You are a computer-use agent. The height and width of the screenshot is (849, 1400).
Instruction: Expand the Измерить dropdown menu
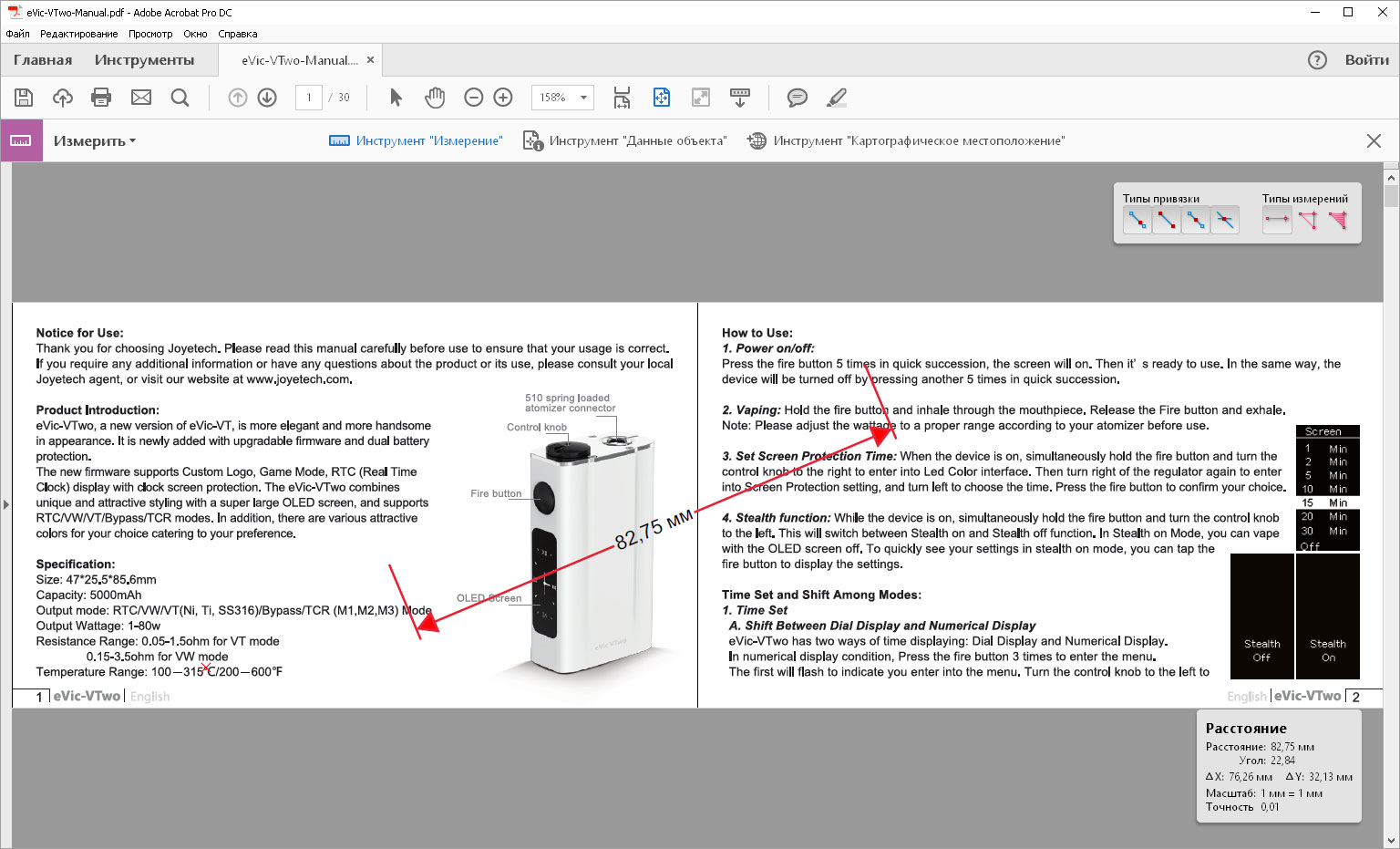95,141
